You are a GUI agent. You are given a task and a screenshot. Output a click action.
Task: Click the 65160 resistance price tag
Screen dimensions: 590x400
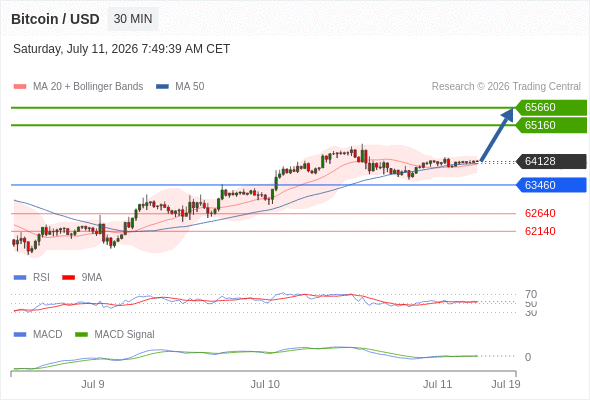551,125
